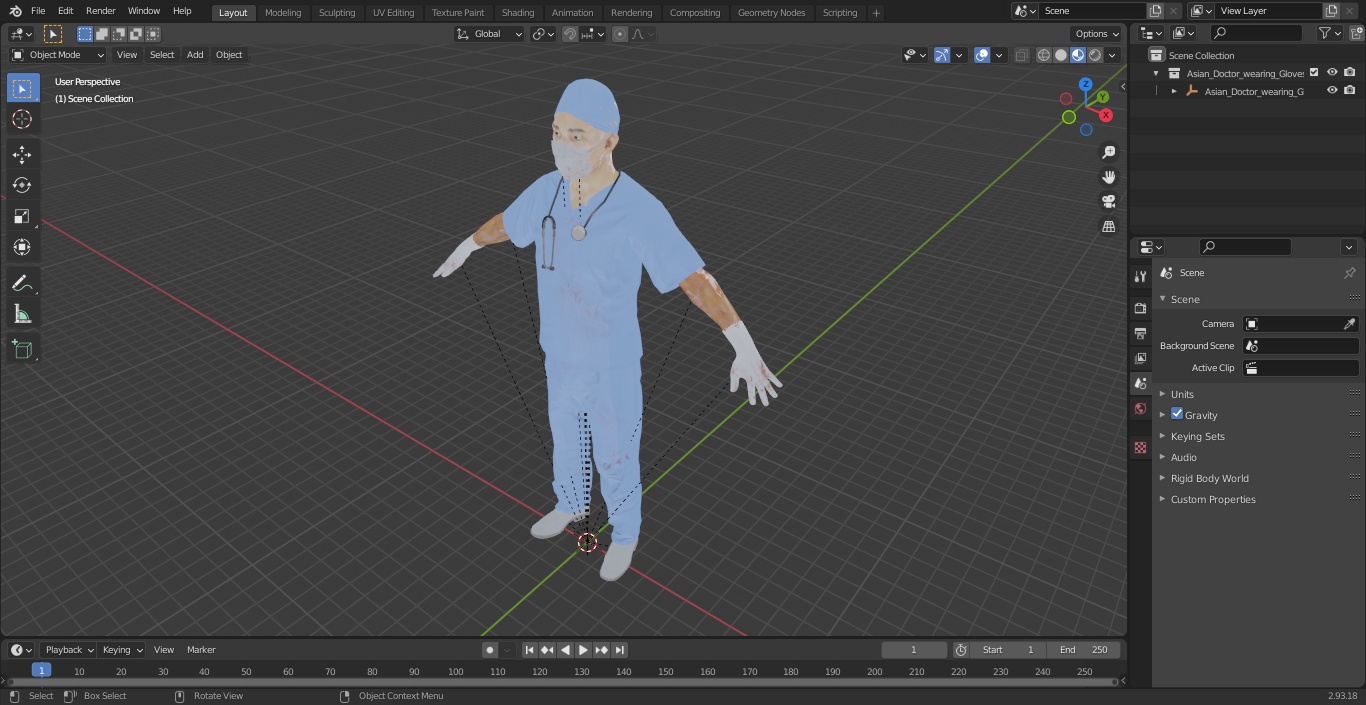This screenshot has height=705, width=1366.
Task: Open the File menu
Action: [38, 11]
